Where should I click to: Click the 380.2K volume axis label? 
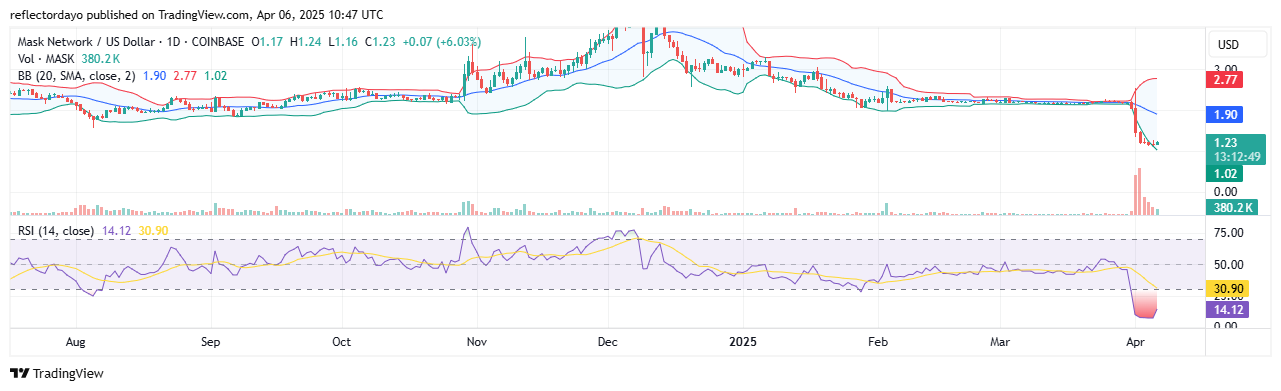coord(1233,208)
